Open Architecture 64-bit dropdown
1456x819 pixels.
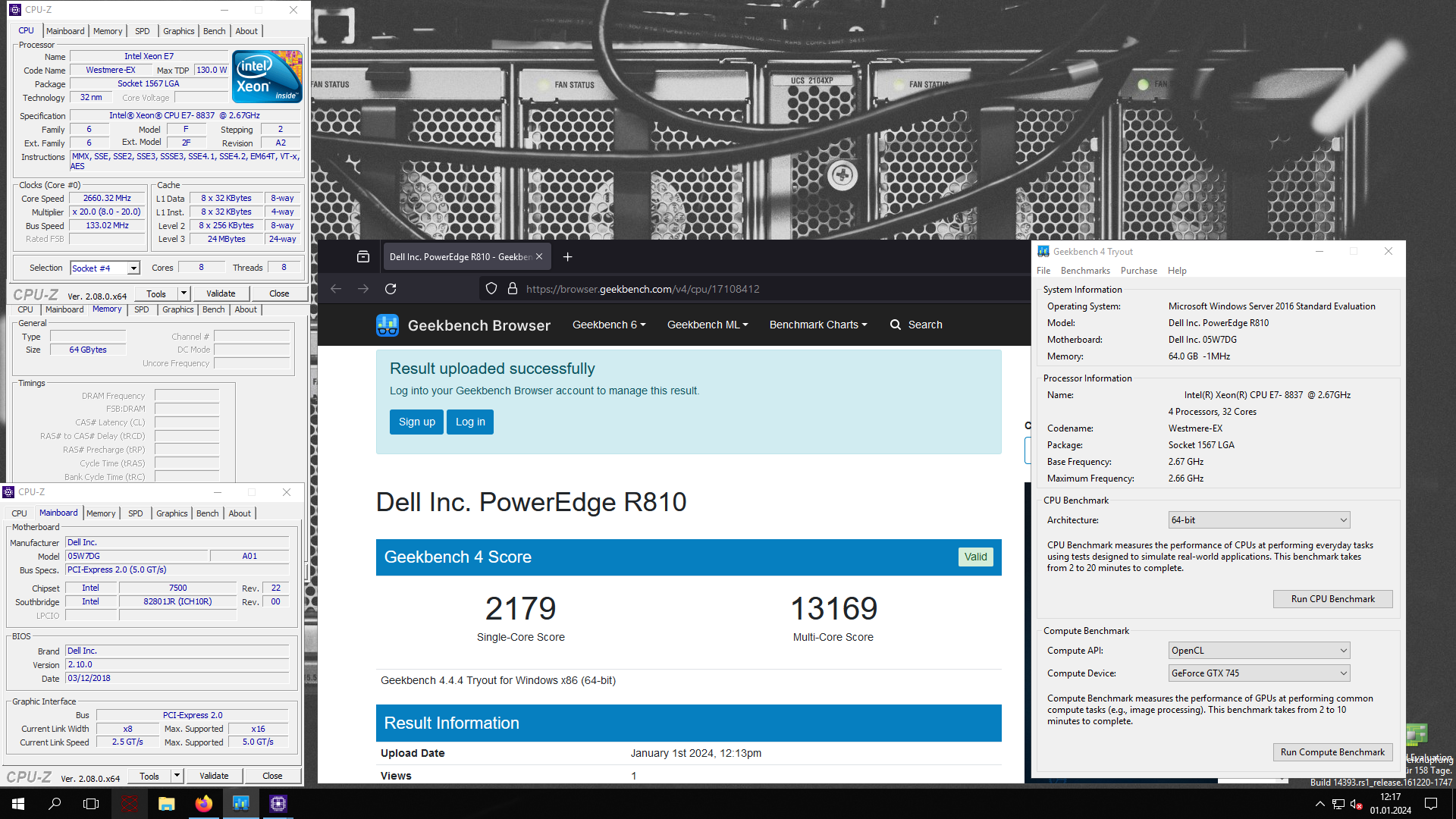point(1260,520)
